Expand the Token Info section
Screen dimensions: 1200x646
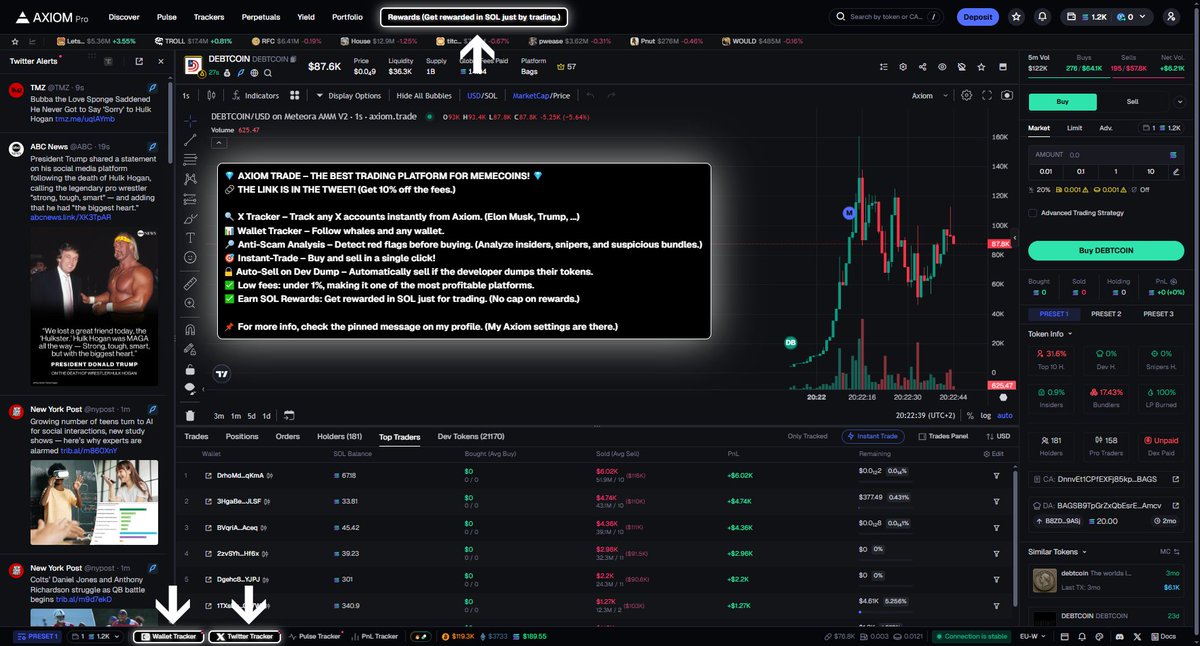(x=1050, y=334)
